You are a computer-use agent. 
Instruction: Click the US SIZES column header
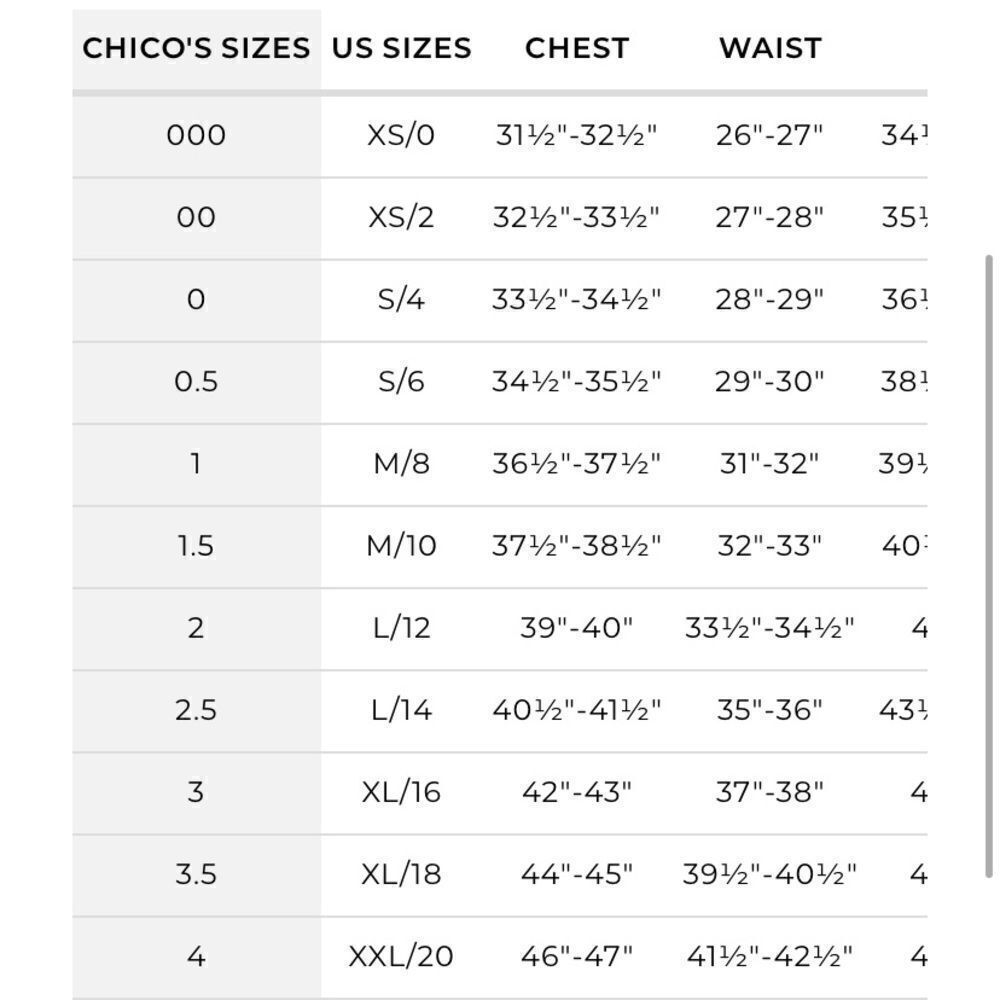(x=402, y=48)
